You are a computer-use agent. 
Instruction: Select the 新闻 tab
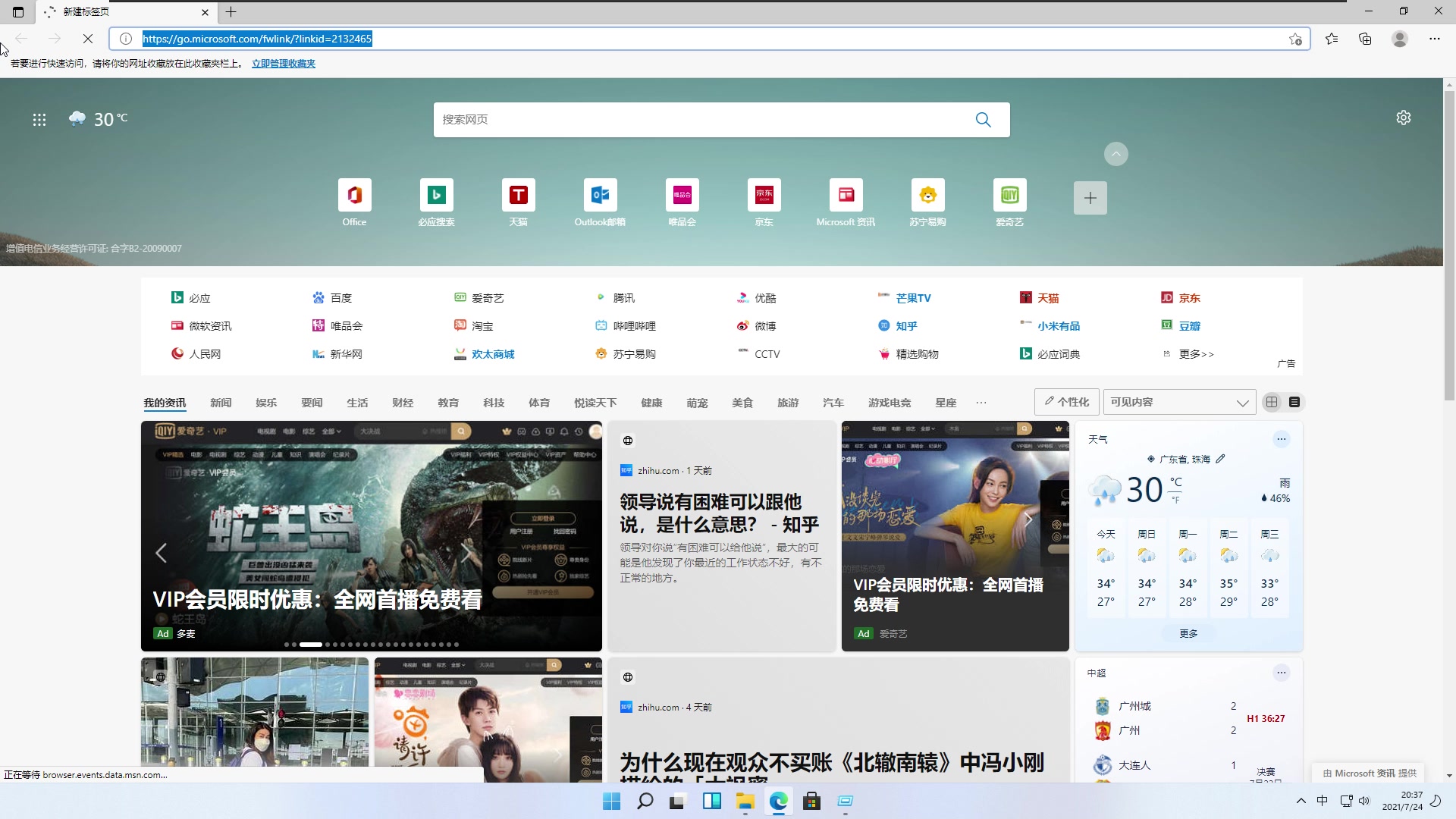221,403
